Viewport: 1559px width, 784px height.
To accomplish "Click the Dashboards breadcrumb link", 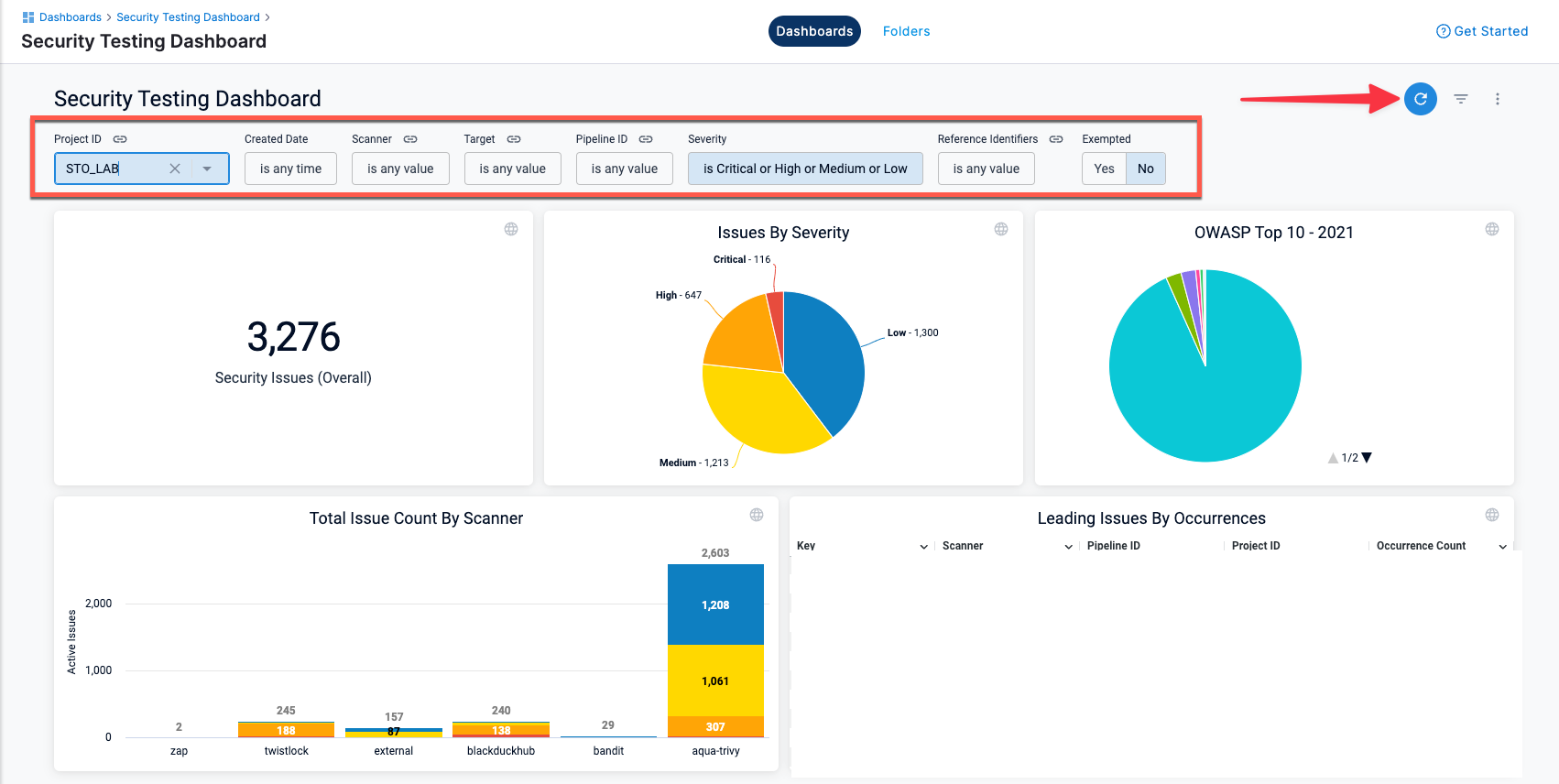I will click(70, 17).
